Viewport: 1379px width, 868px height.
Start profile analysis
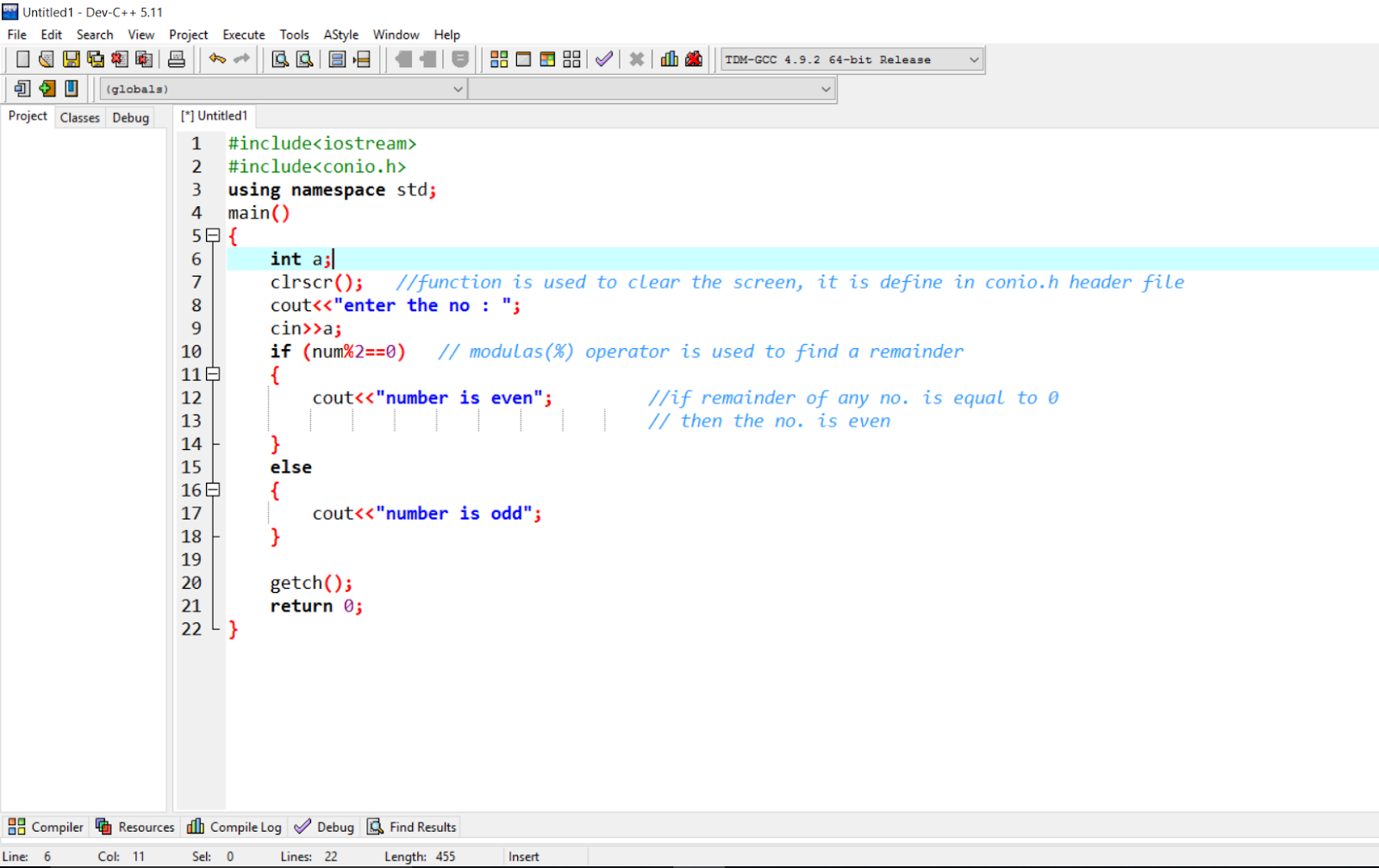[x=669, y=59]
